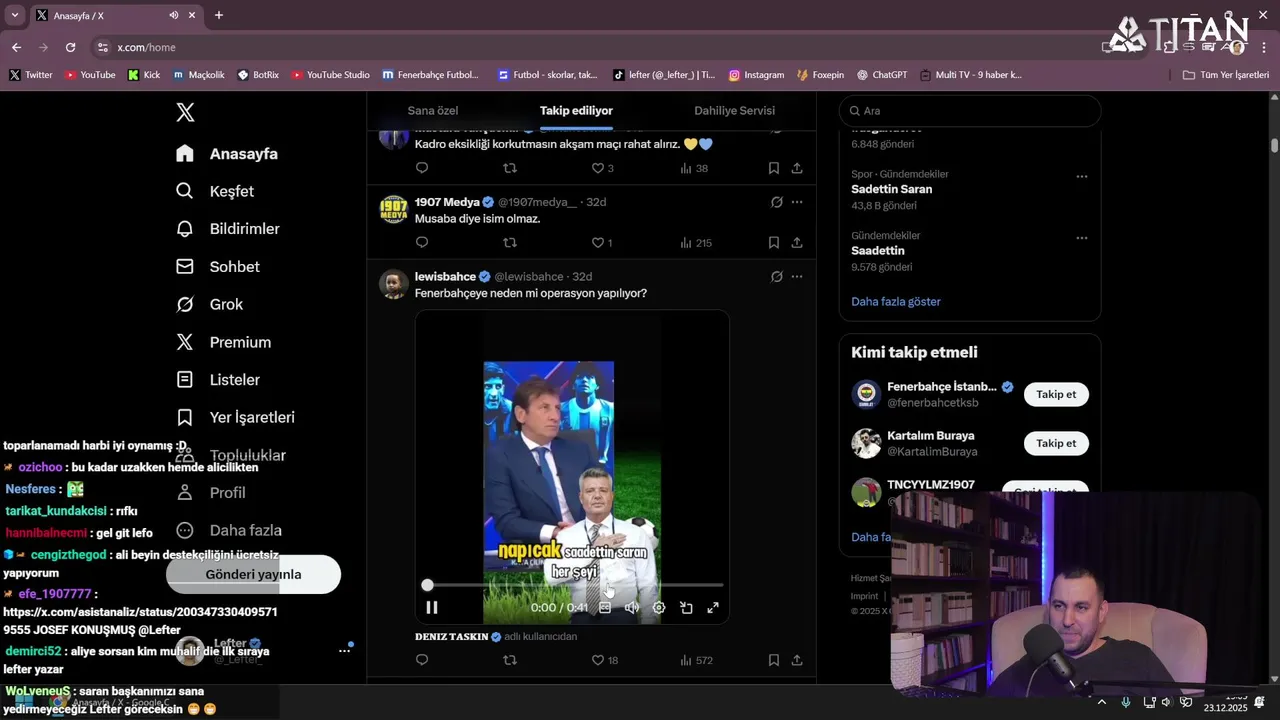Open more options on 1907 Medya post
This screenshot has height=720, width=1280.
point(797,202)
